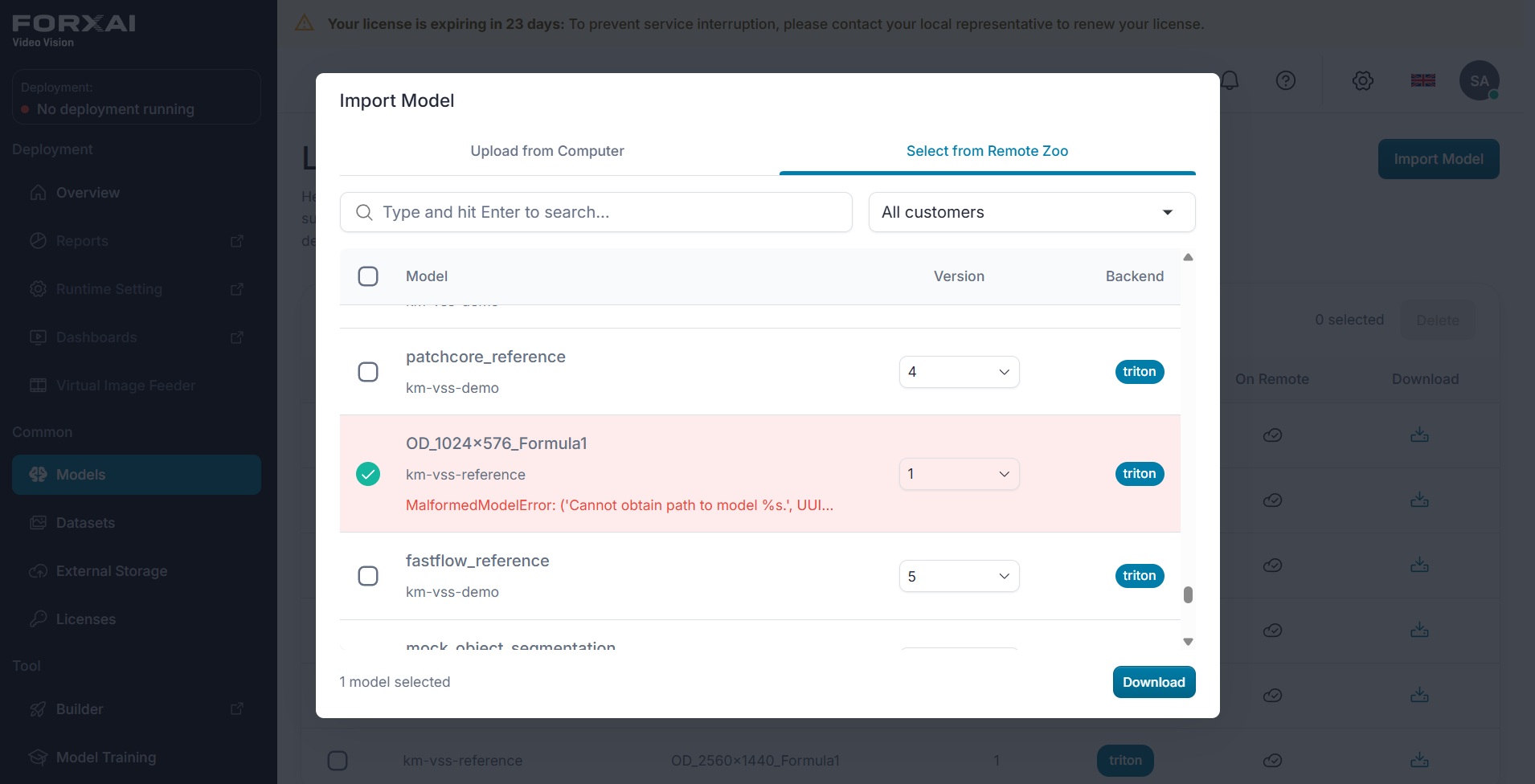Screen dimensions: 1535x784
Task: Click triton badge for fastflow_reference
Action: tap(1140, 576)
